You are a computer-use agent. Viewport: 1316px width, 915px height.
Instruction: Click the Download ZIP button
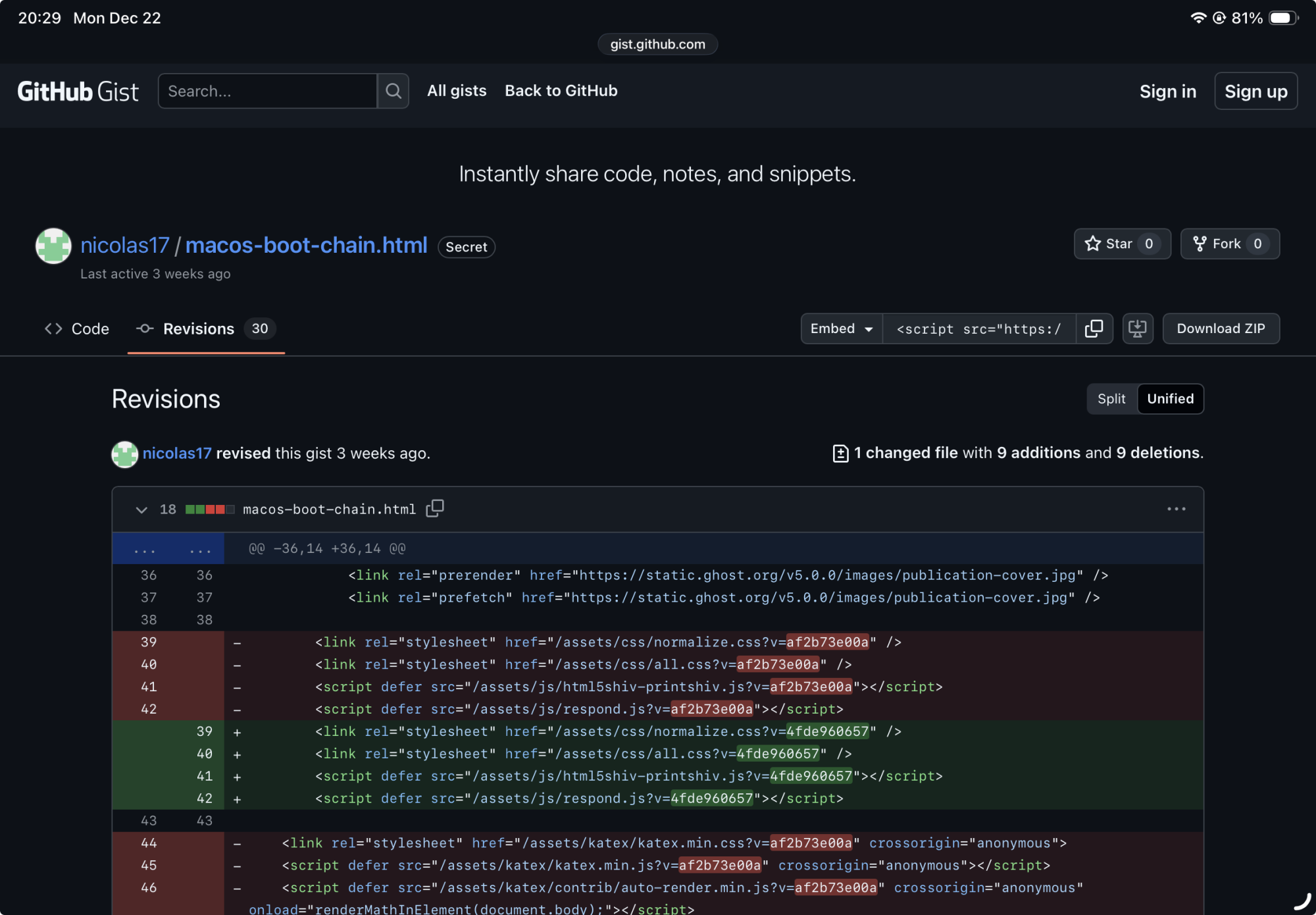click(x=1221, y=328)
